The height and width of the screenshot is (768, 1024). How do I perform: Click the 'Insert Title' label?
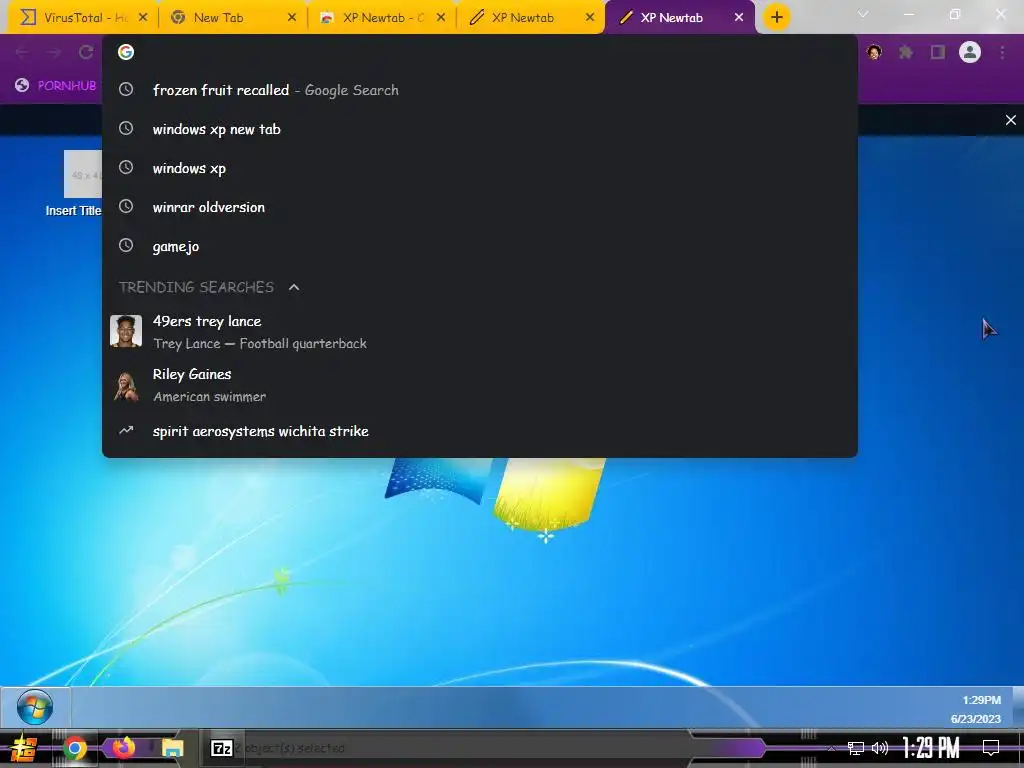coord(73,210)
